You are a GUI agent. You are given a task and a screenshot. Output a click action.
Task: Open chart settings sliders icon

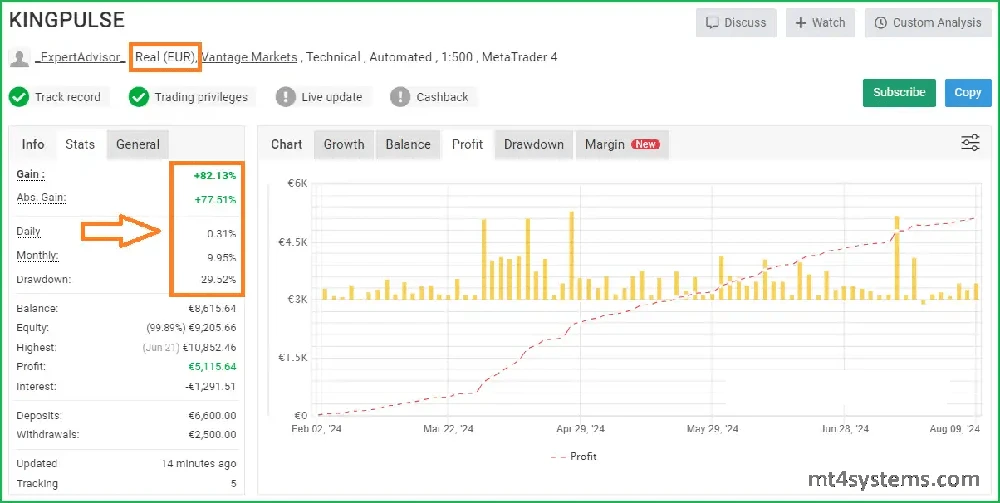(969, 143)
